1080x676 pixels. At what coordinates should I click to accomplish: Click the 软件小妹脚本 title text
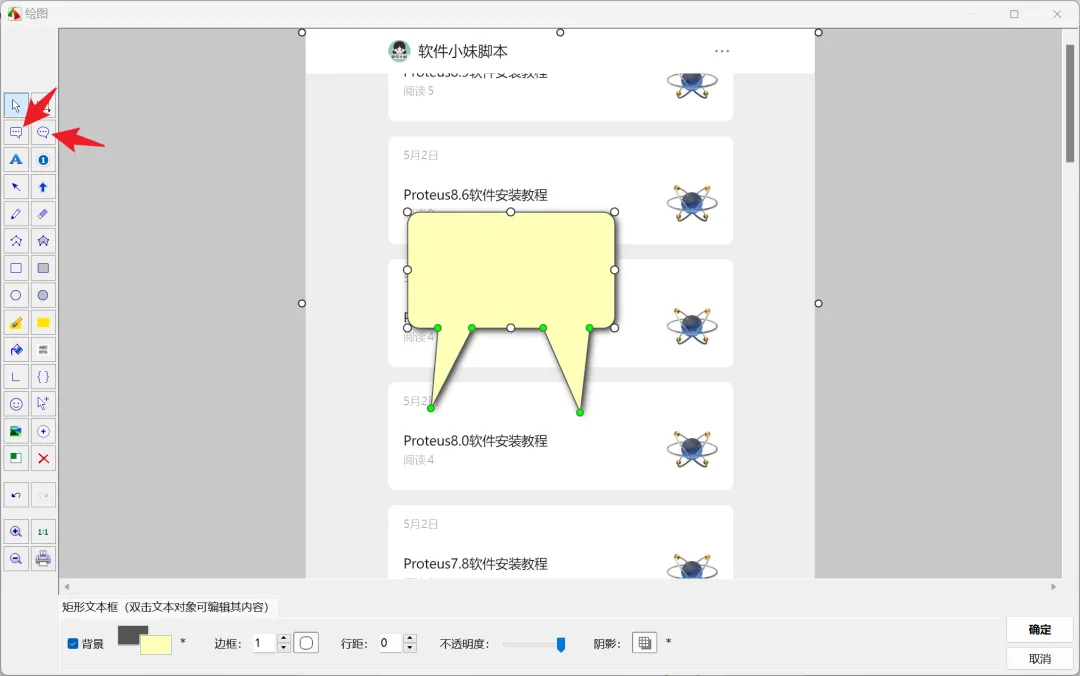tap(463, 52)
